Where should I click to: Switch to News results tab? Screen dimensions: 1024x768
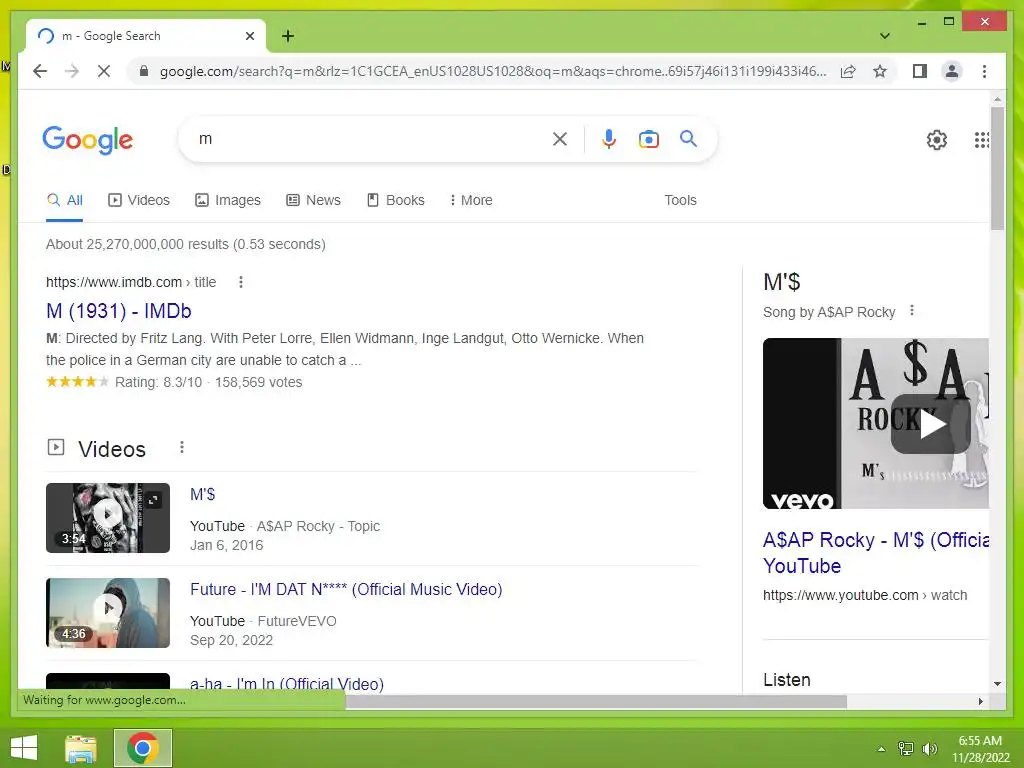313,200
